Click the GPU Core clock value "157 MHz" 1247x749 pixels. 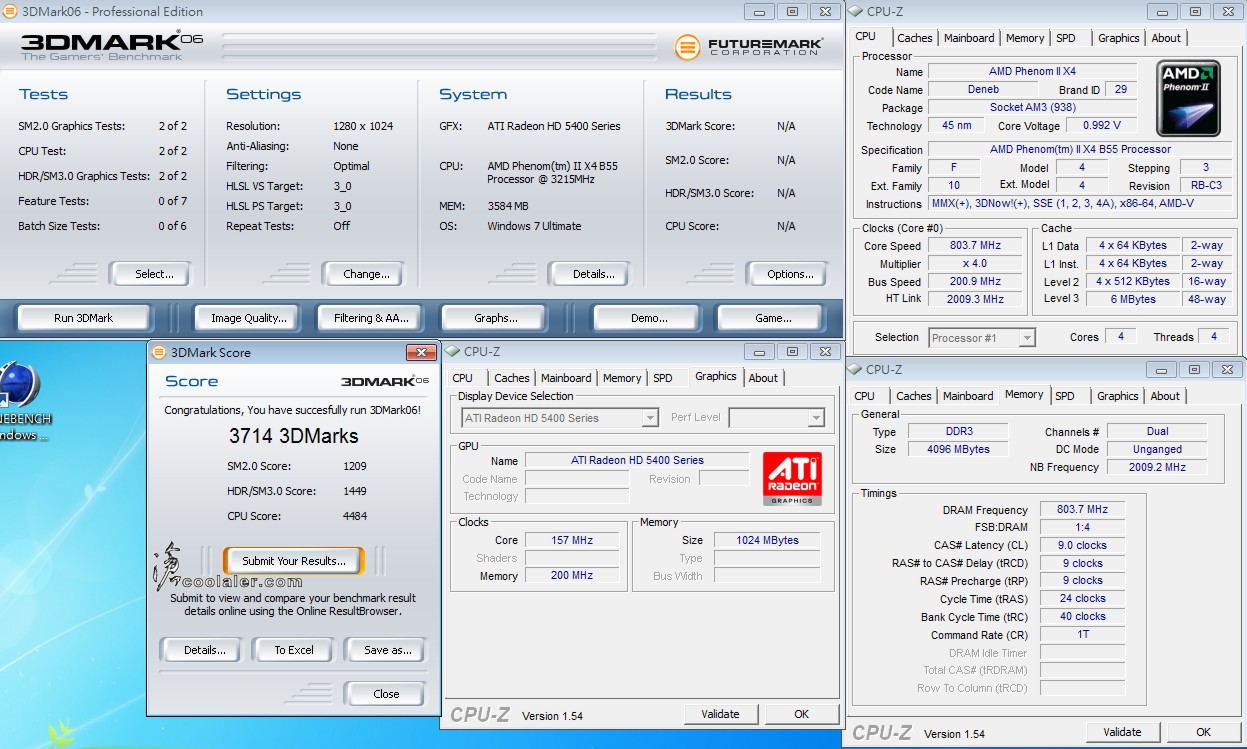(x=572, y=541)
